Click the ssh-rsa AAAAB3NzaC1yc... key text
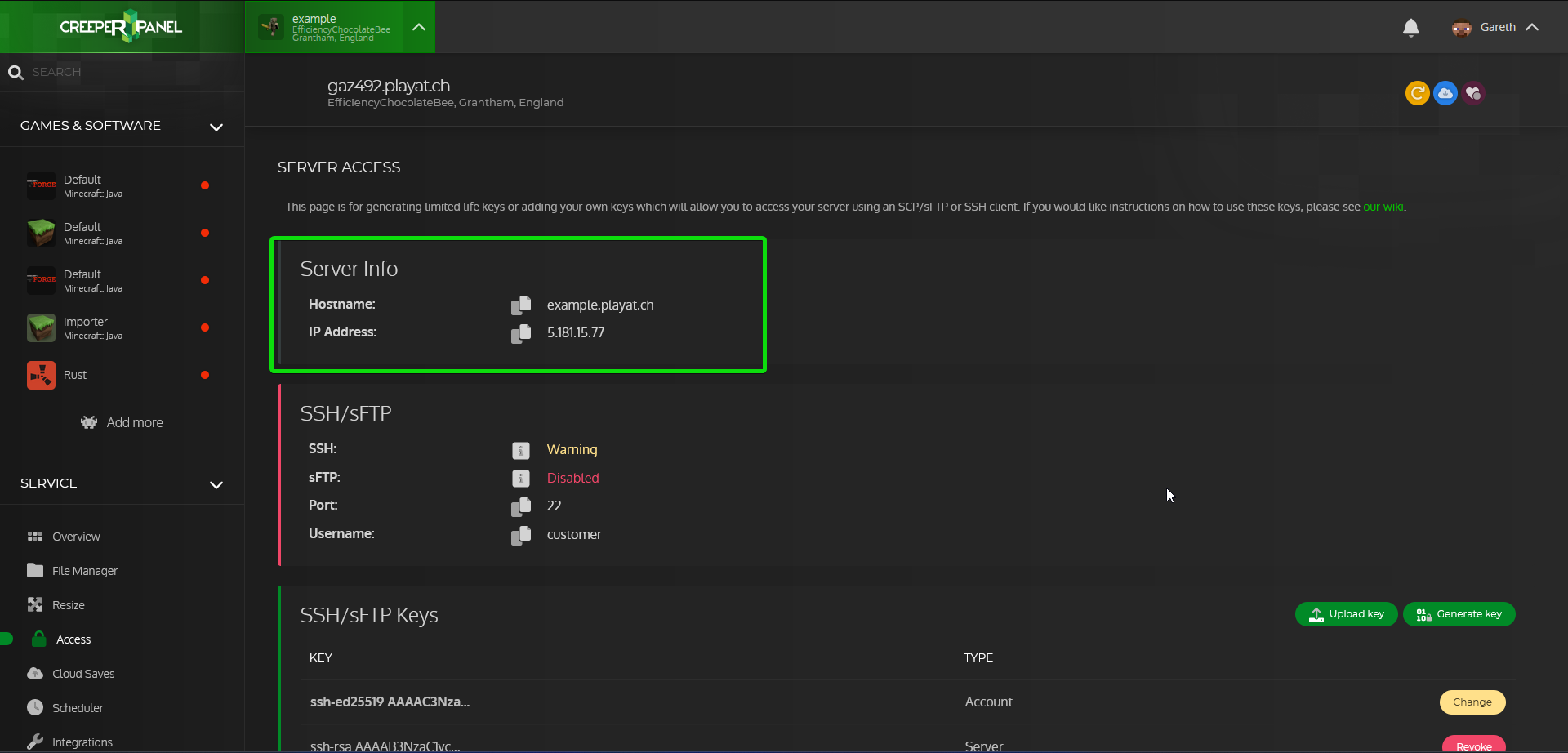The width and height of the screenshot is (1568, 753). [385, 746]
